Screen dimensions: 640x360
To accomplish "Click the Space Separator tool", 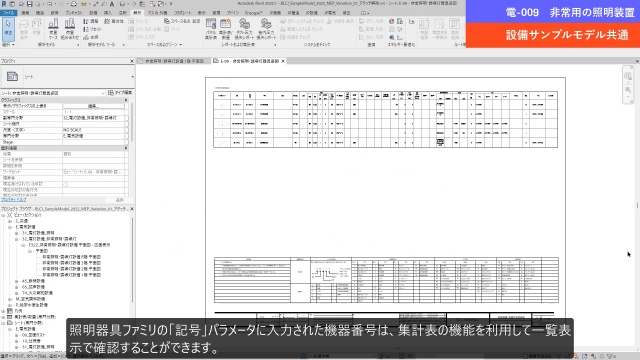I will point(145,29).
